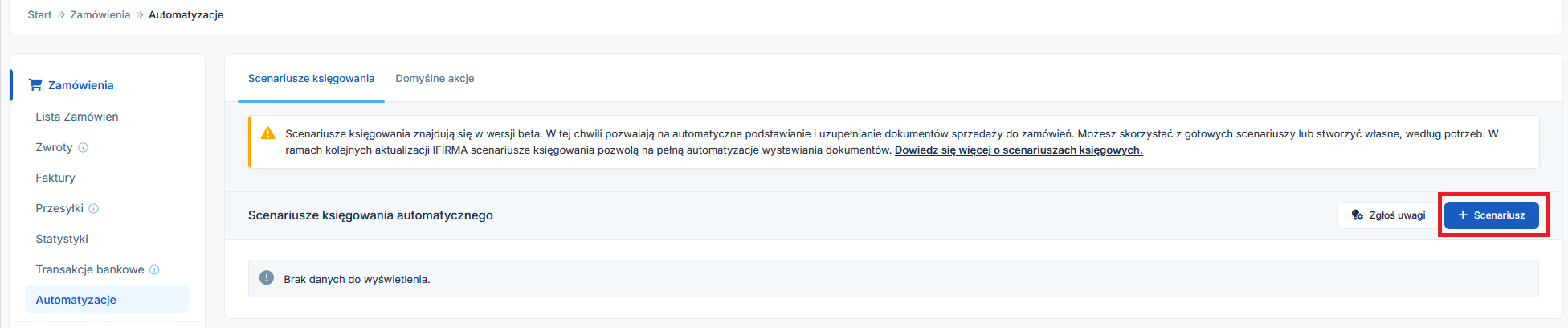
Task: Open Lista Zamówień in the sidebar
Action: coord(77,117)
